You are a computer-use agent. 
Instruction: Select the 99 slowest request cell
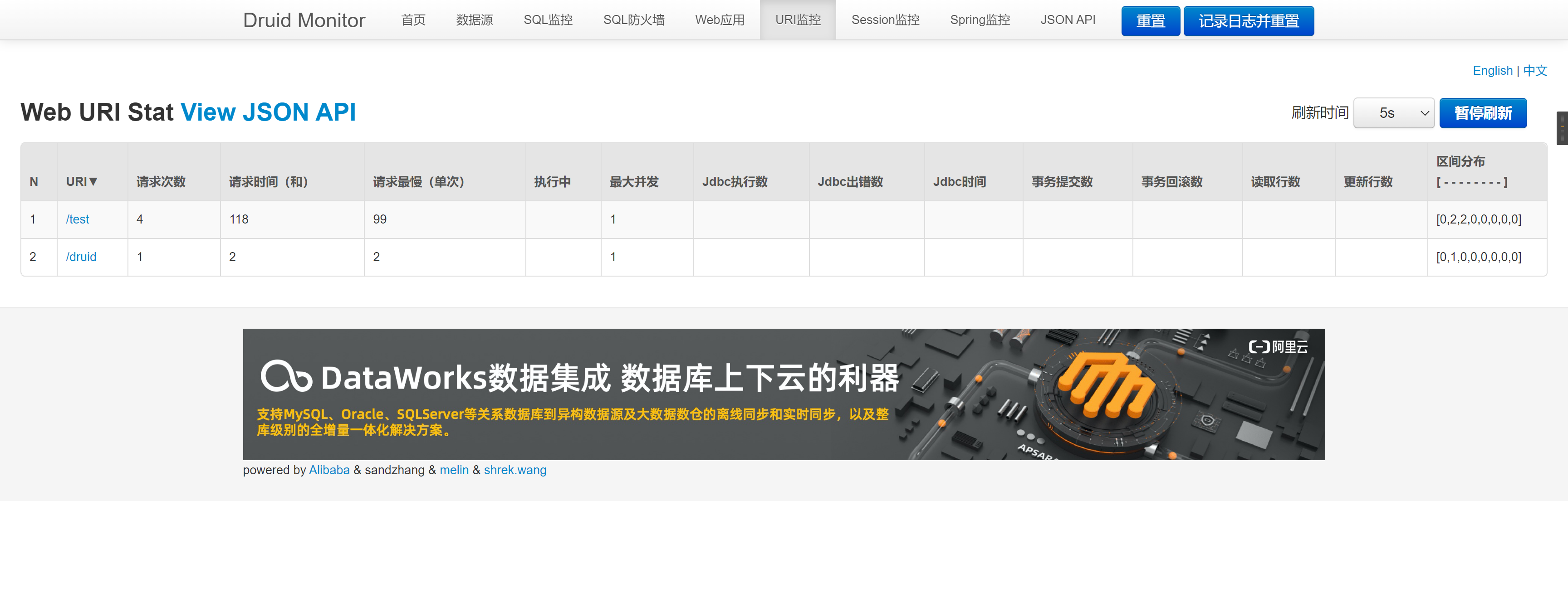(445, 219)
